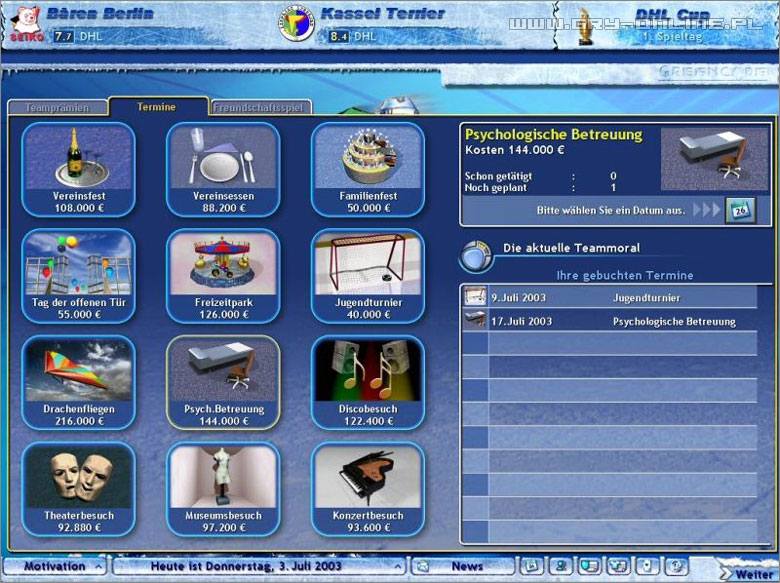Click the couch preview image in details panel
This screenshot has width=780, height=583.
pyautogui.click(x=714, y=159)
